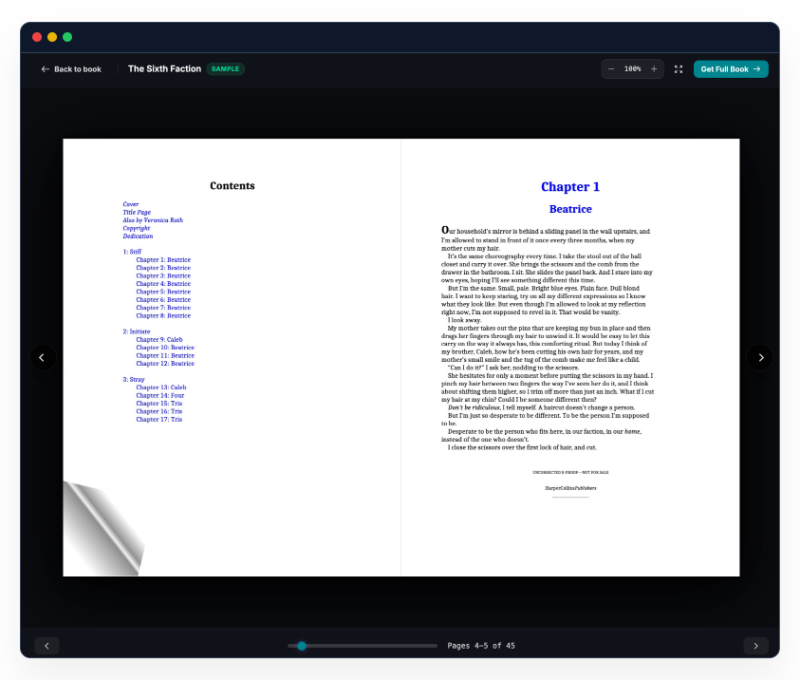Enter fullscreen reading mode

pyautogui.click(x=679, y=69)
